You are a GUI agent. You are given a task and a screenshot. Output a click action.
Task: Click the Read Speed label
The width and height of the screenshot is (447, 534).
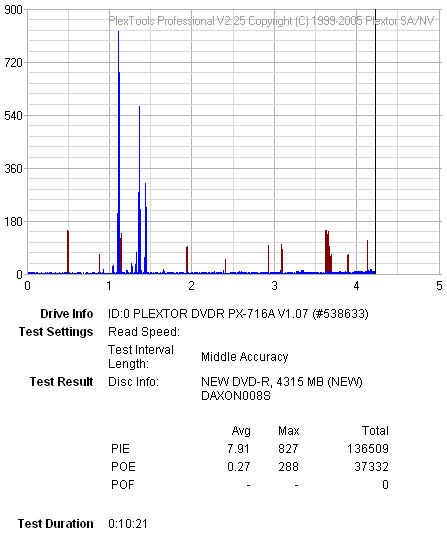tap(144, 332)
